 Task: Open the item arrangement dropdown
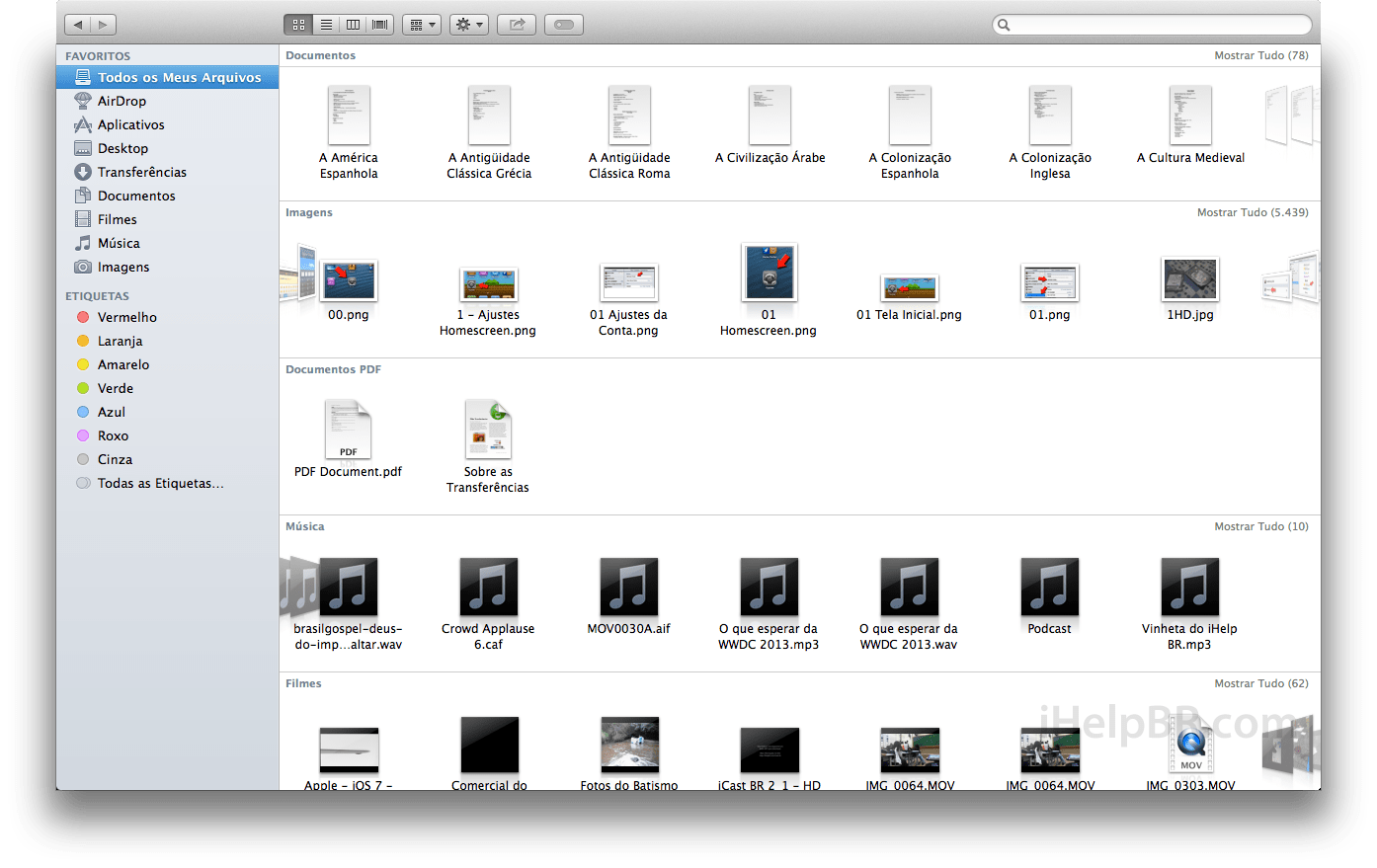(422, 25)
